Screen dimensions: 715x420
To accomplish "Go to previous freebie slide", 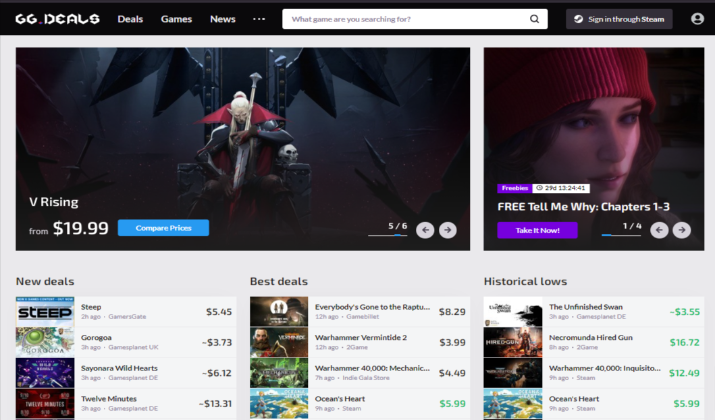I will (x=659, y=230).
